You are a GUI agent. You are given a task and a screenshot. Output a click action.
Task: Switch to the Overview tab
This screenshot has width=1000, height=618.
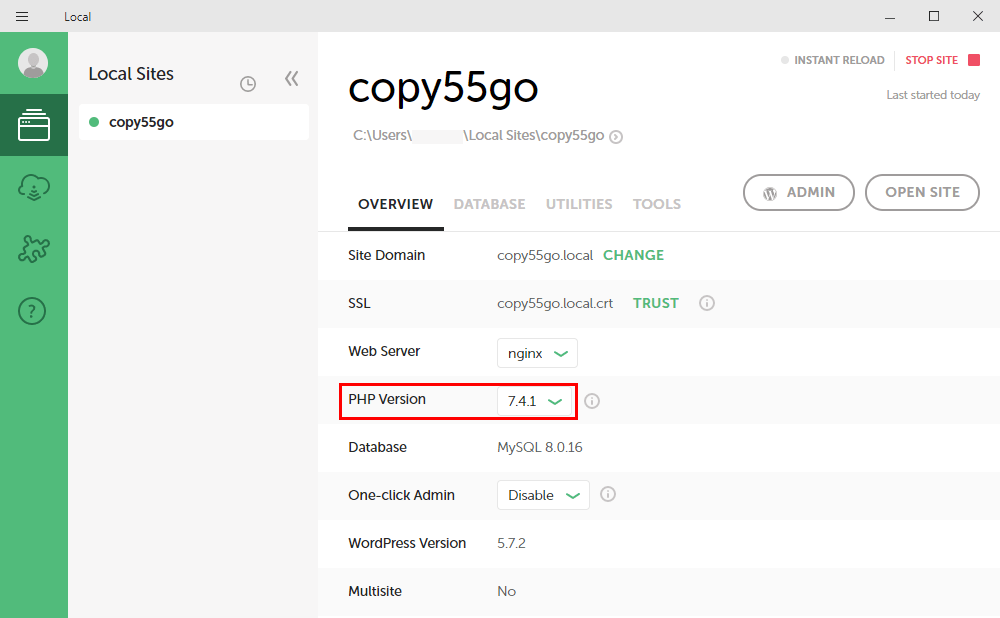(x=395, y=204)
